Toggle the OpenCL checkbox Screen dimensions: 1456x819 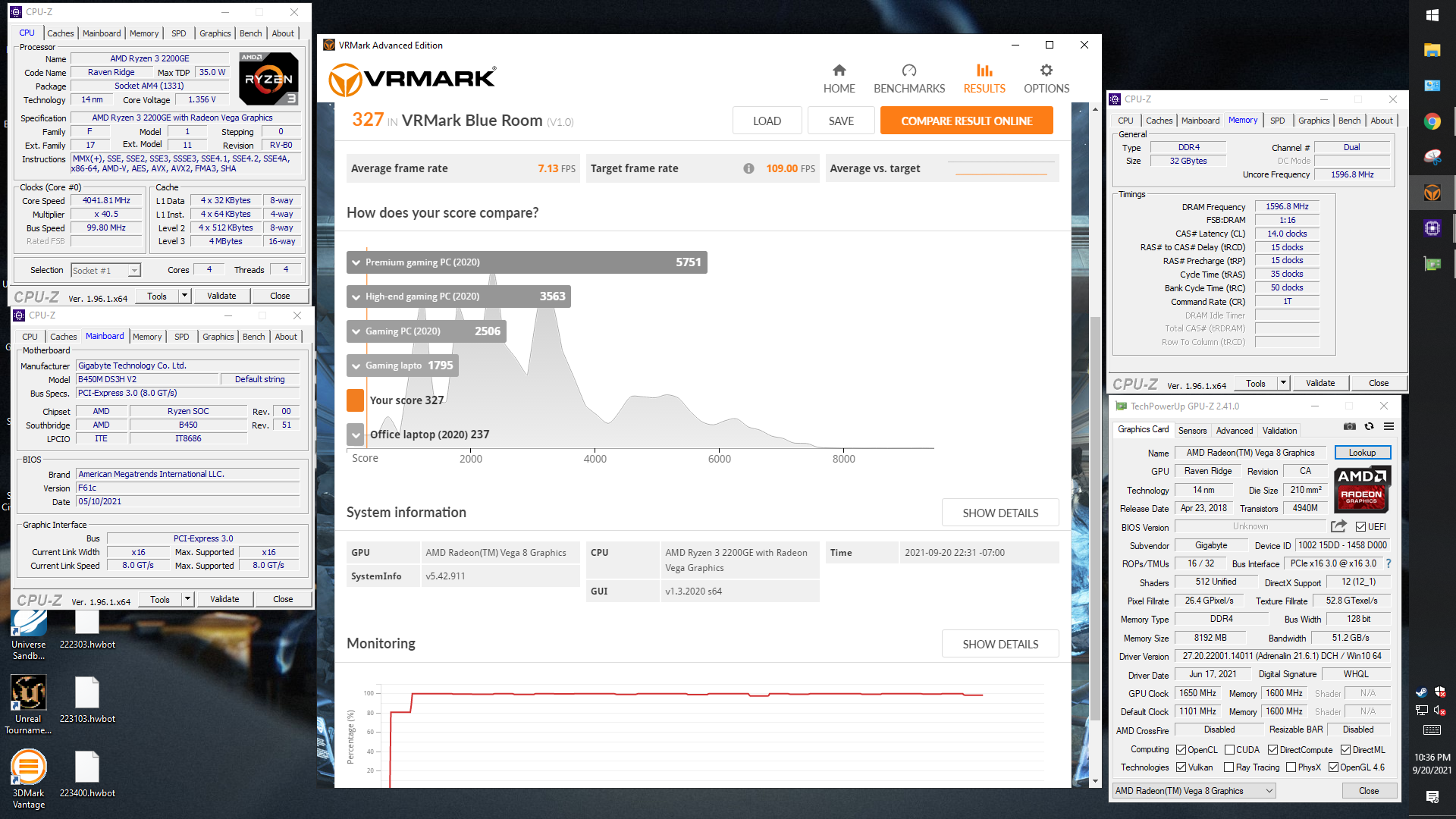click(x=1181, y=749)
